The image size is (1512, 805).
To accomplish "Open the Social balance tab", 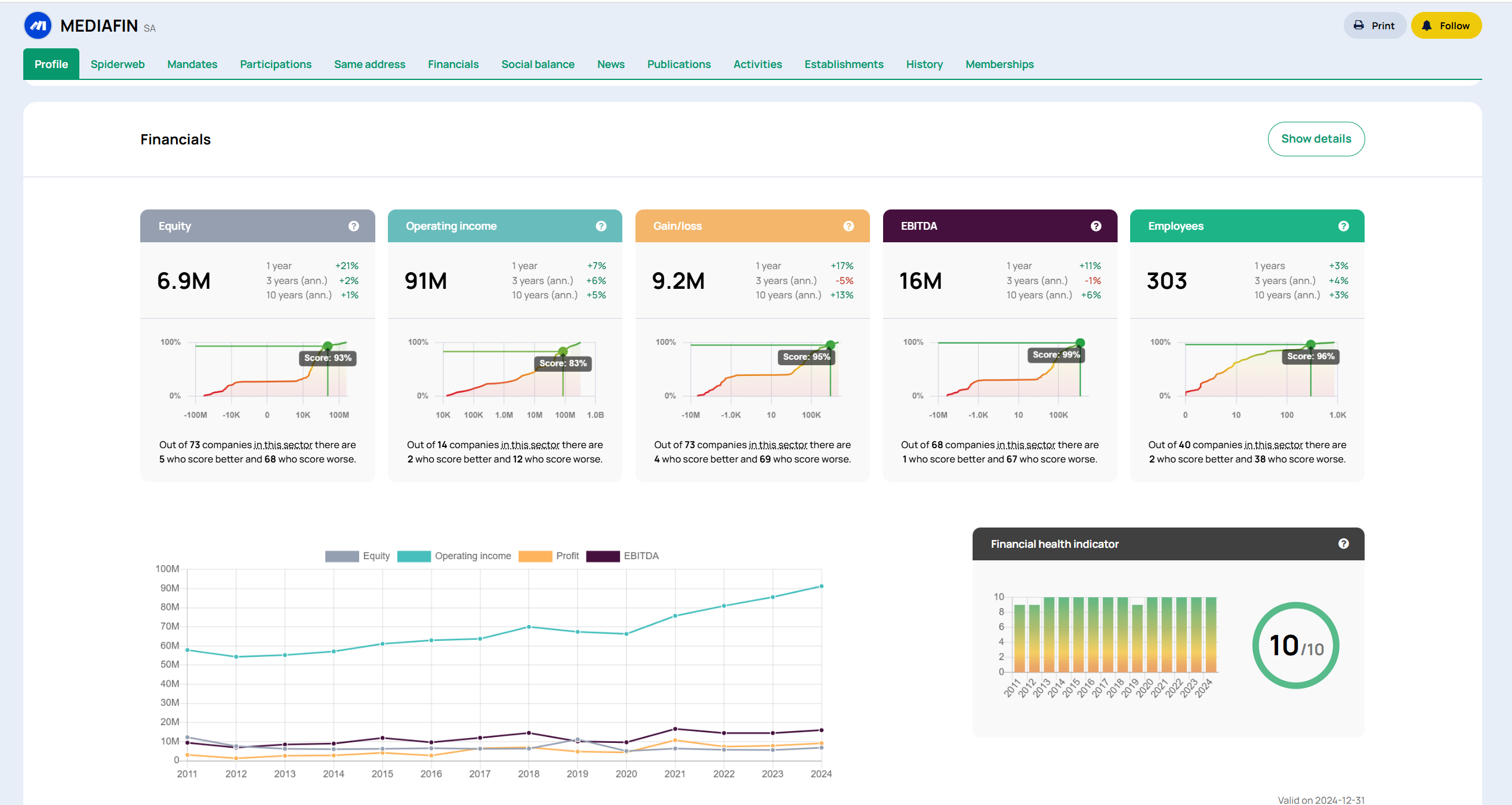I will (x=538, y=64).
